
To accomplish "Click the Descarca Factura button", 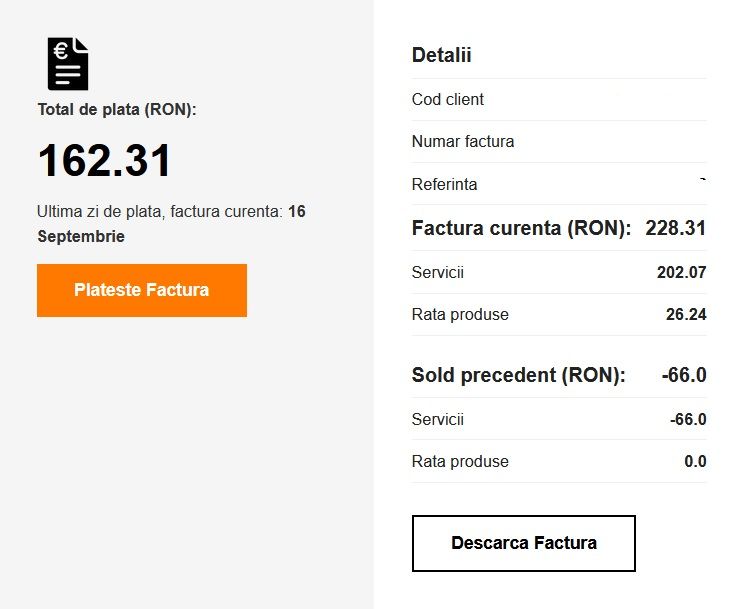I will [x=523, y=543].
